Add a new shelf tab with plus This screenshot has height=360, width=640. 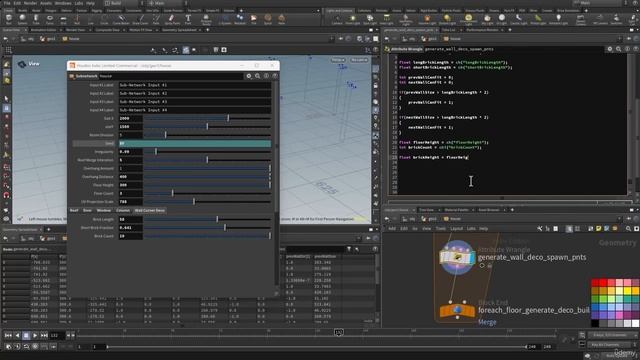pyautogui.click(x=241, y=11)
